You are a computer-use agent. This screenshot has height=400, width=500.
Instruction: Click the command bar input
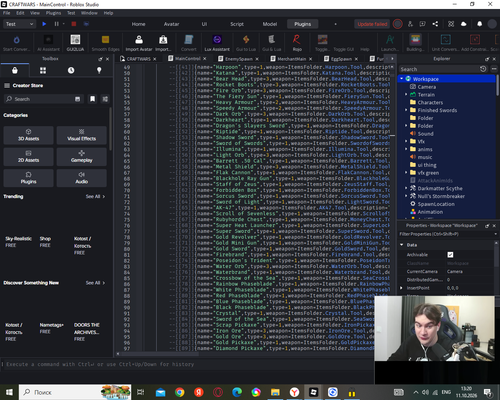point(188,364)
